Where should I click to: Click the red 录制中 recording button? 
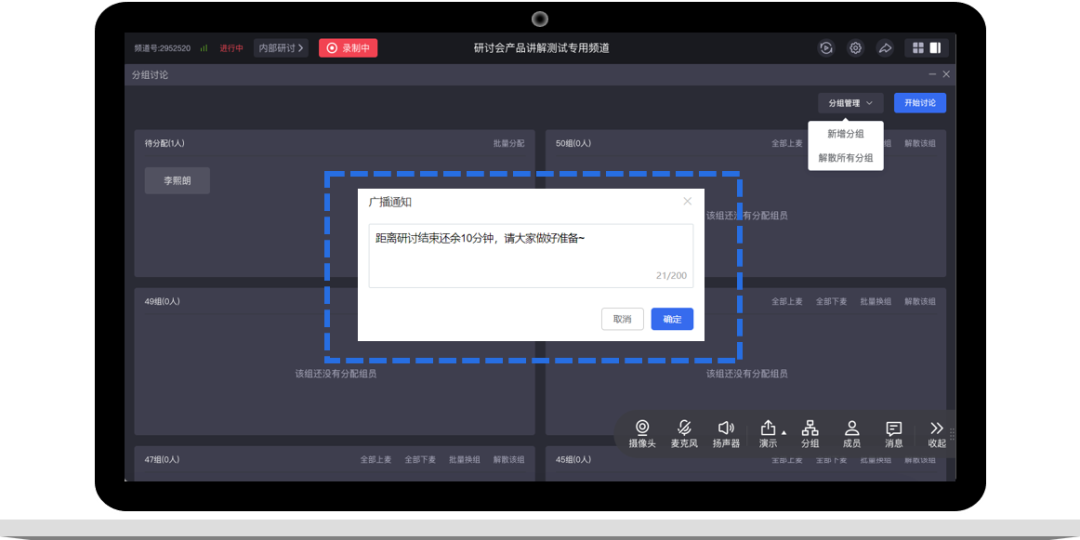(x=348, y=48)
